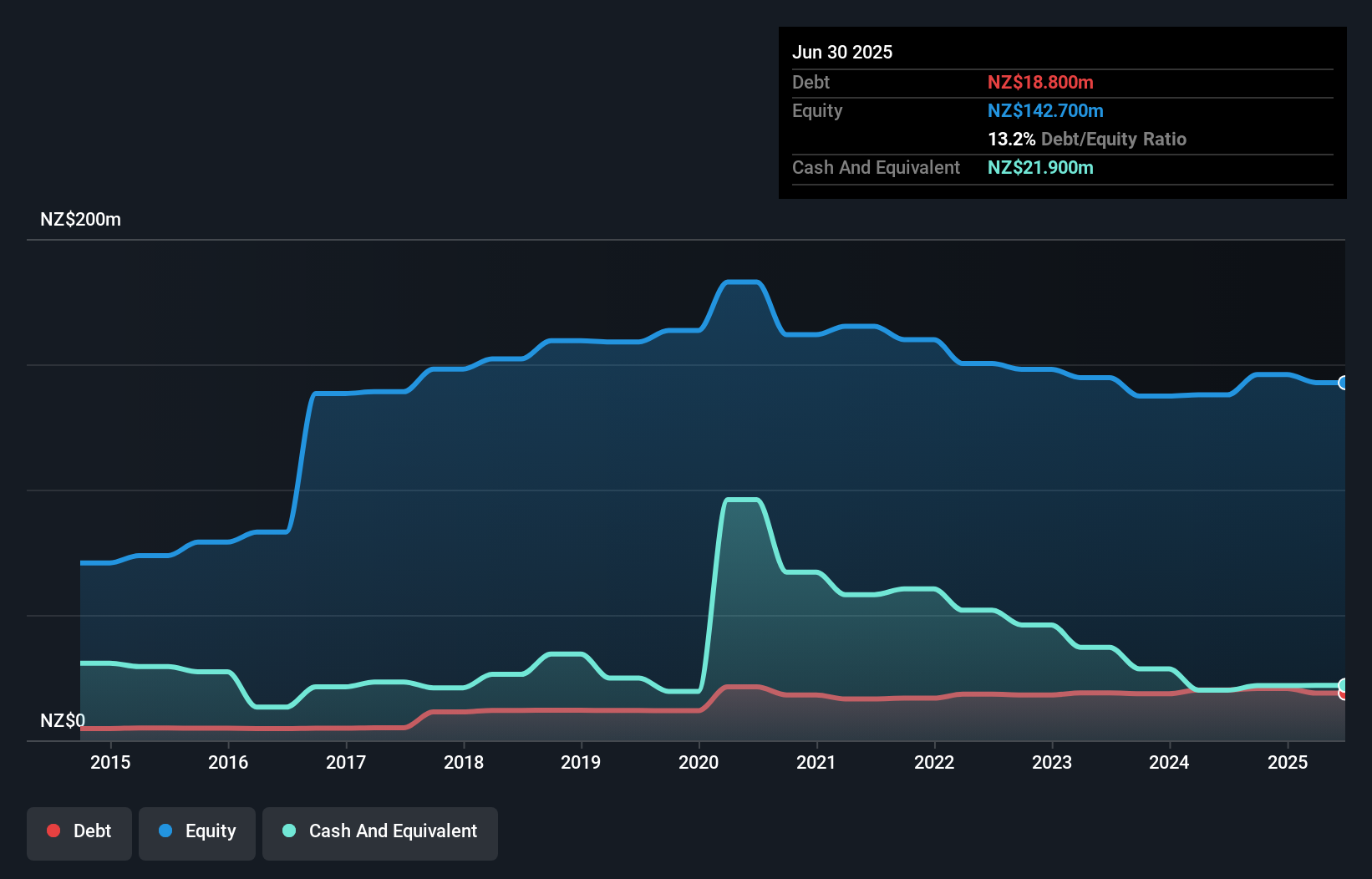
Task: Click the 2020 x-axis year label
Action: (699, 762)
